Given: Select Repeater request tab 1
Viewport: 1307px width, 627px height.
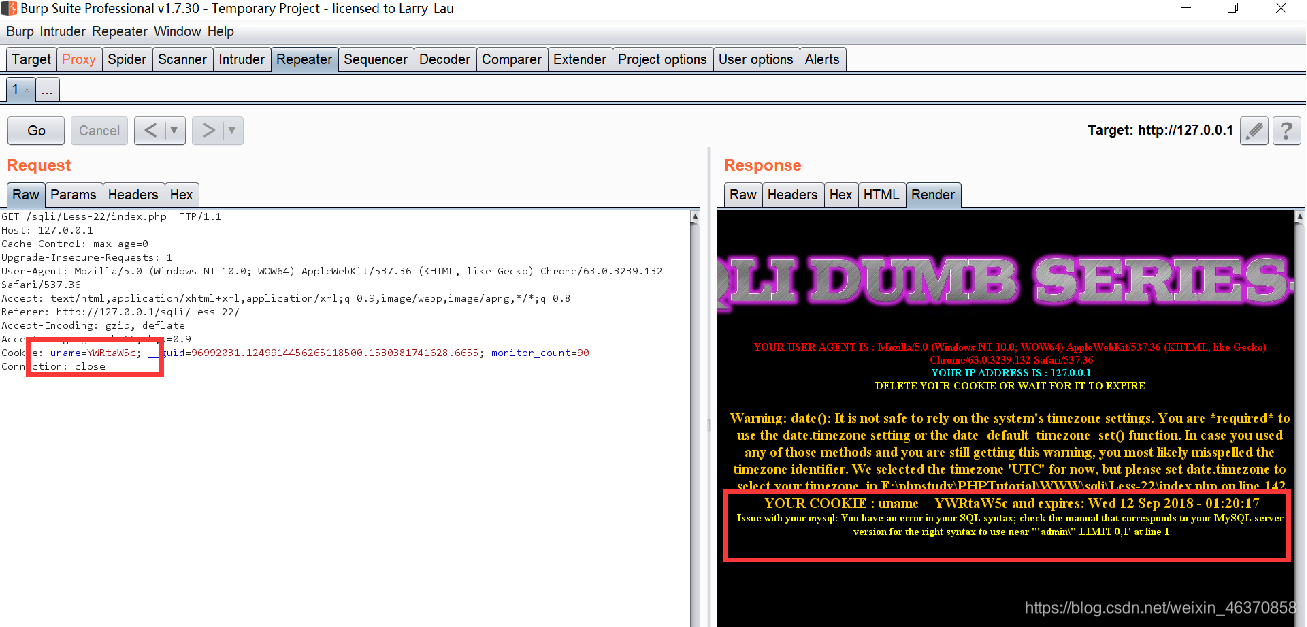Looking at the screenshot, I should (15, 90).
